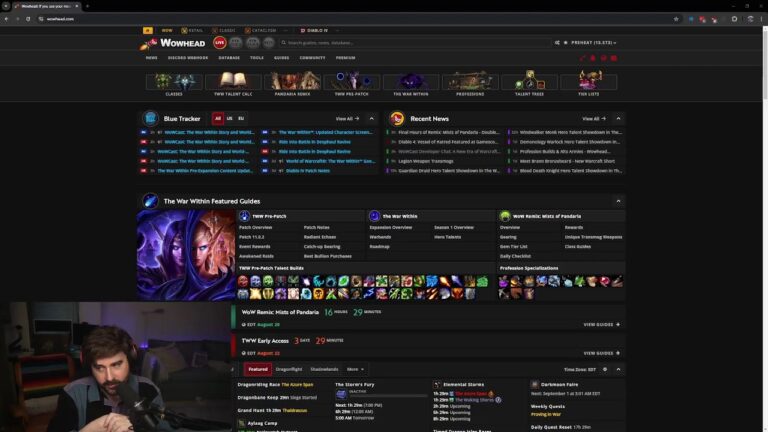
Task: Open the event timer settings gear
Action: tap(605, 369)
